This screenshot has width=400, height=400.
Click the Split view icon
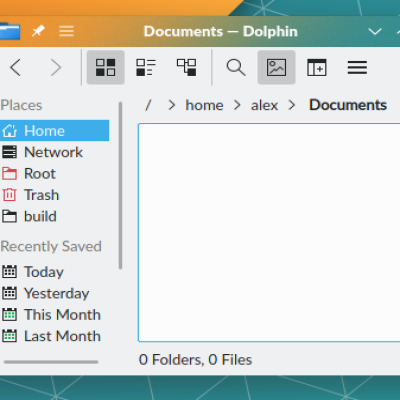click(317, 67)
